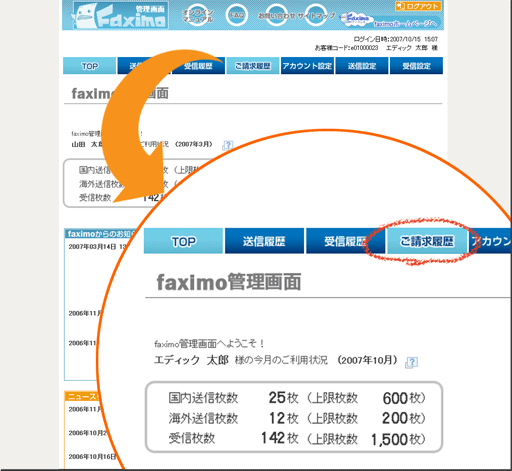512x471 pixels.
Task: Click the 600枚 upper limit value
Action: click(403, 398)
